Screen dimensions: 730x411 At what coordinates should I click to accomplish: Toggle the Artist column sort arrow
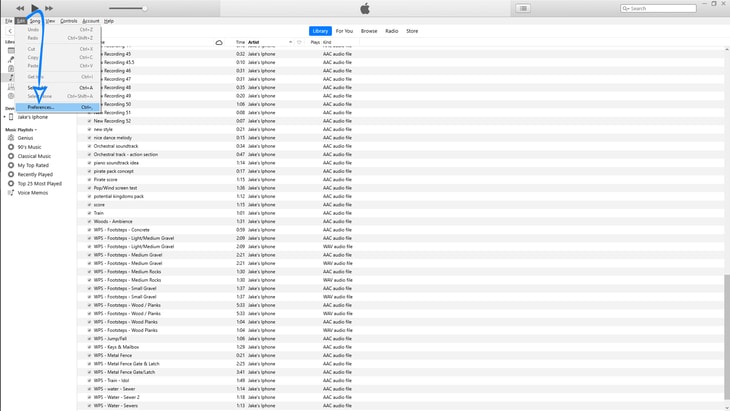pyautogui.click(x=291, y=42)
